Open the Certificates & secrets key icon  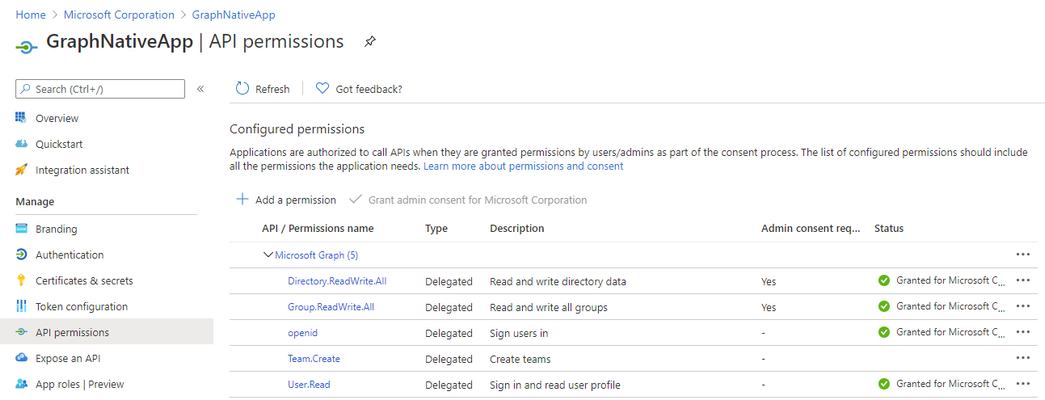(21, 281)
